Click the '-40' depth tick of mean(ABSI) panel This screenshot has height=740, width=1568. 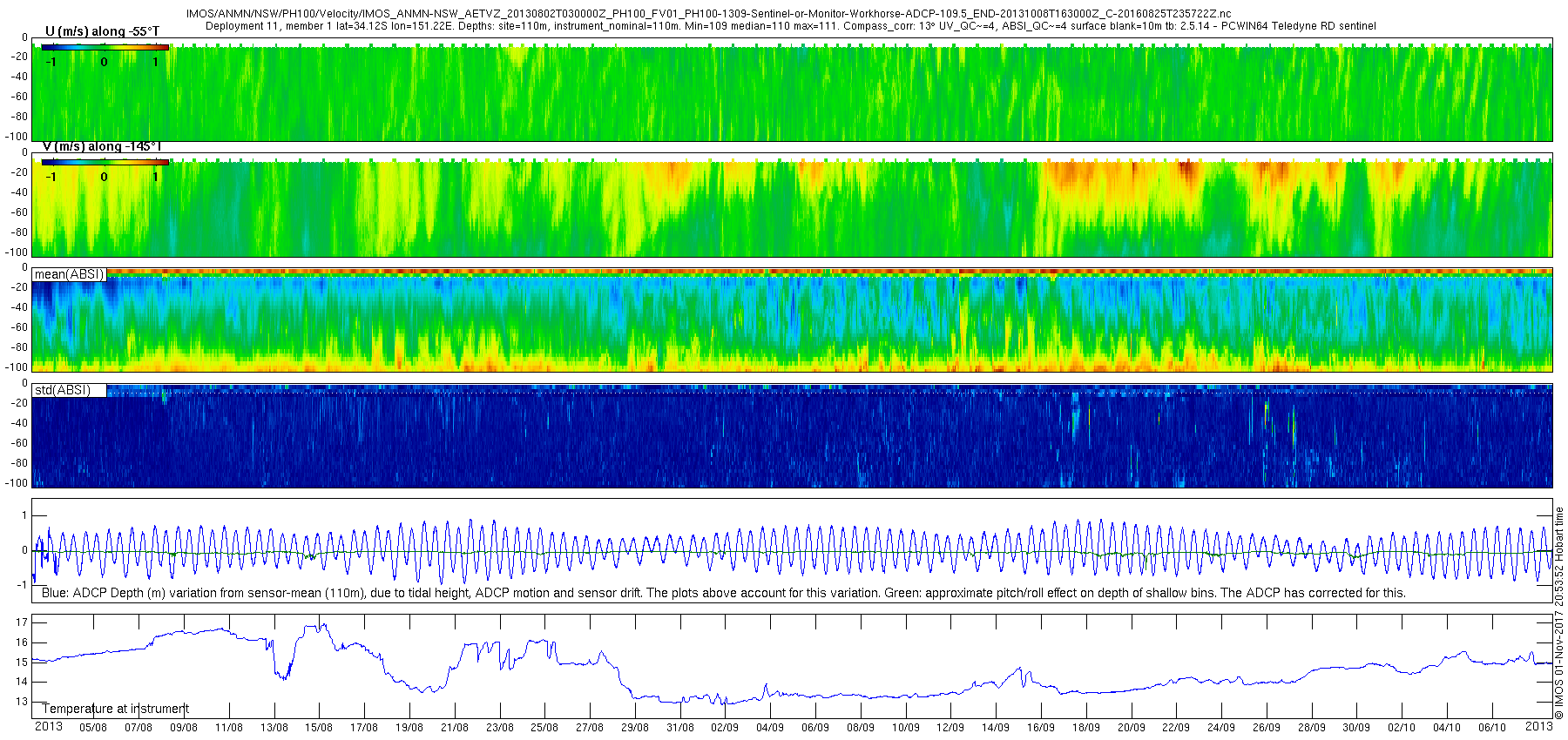(19, 307)
